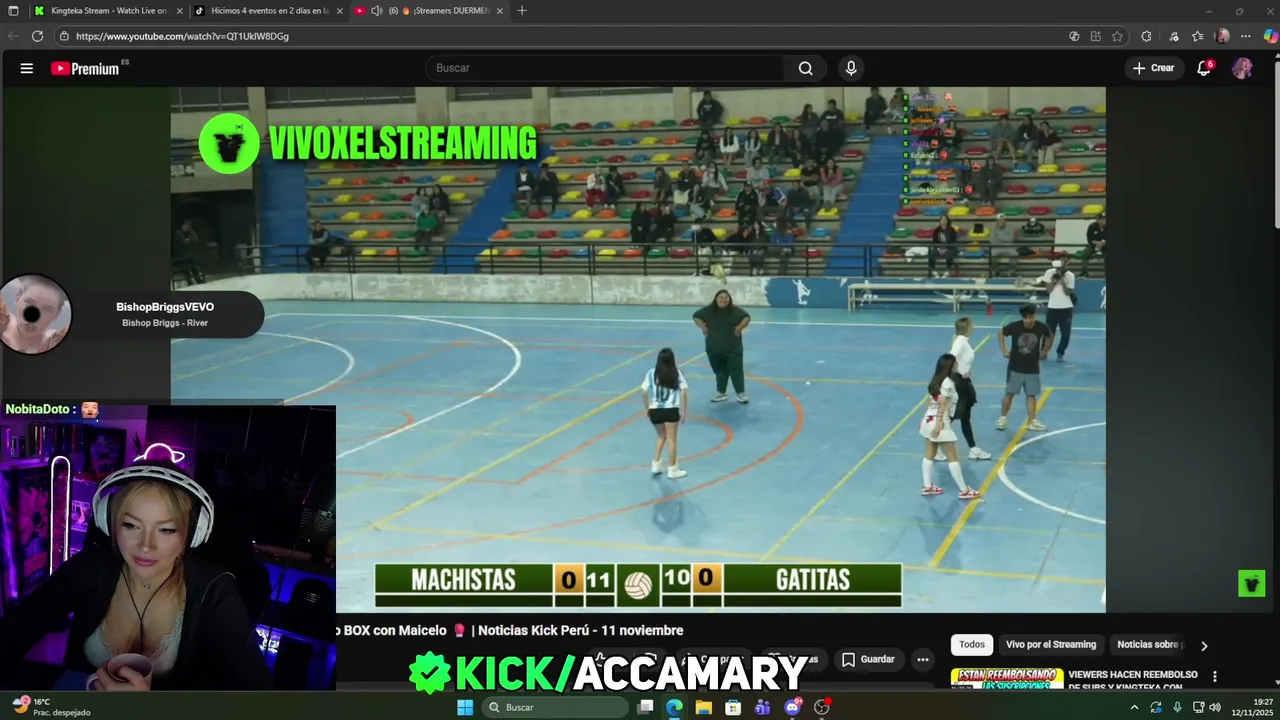The height and width of the screenshot is (720, 1280).
Task: Open browser tab actions menu icon
Action: (x=13, y=11)
